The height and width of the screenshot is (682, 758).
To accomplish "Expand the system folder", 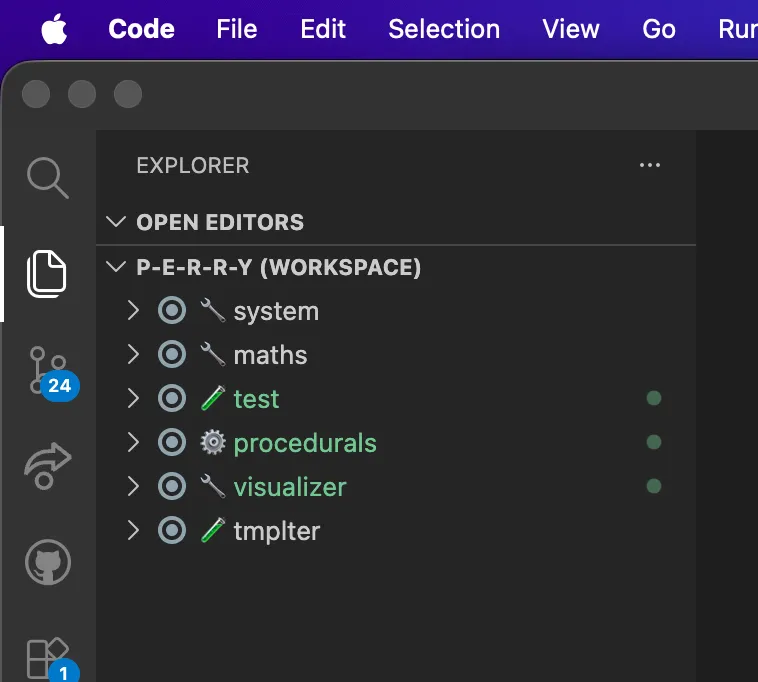I will coord(133,310).
